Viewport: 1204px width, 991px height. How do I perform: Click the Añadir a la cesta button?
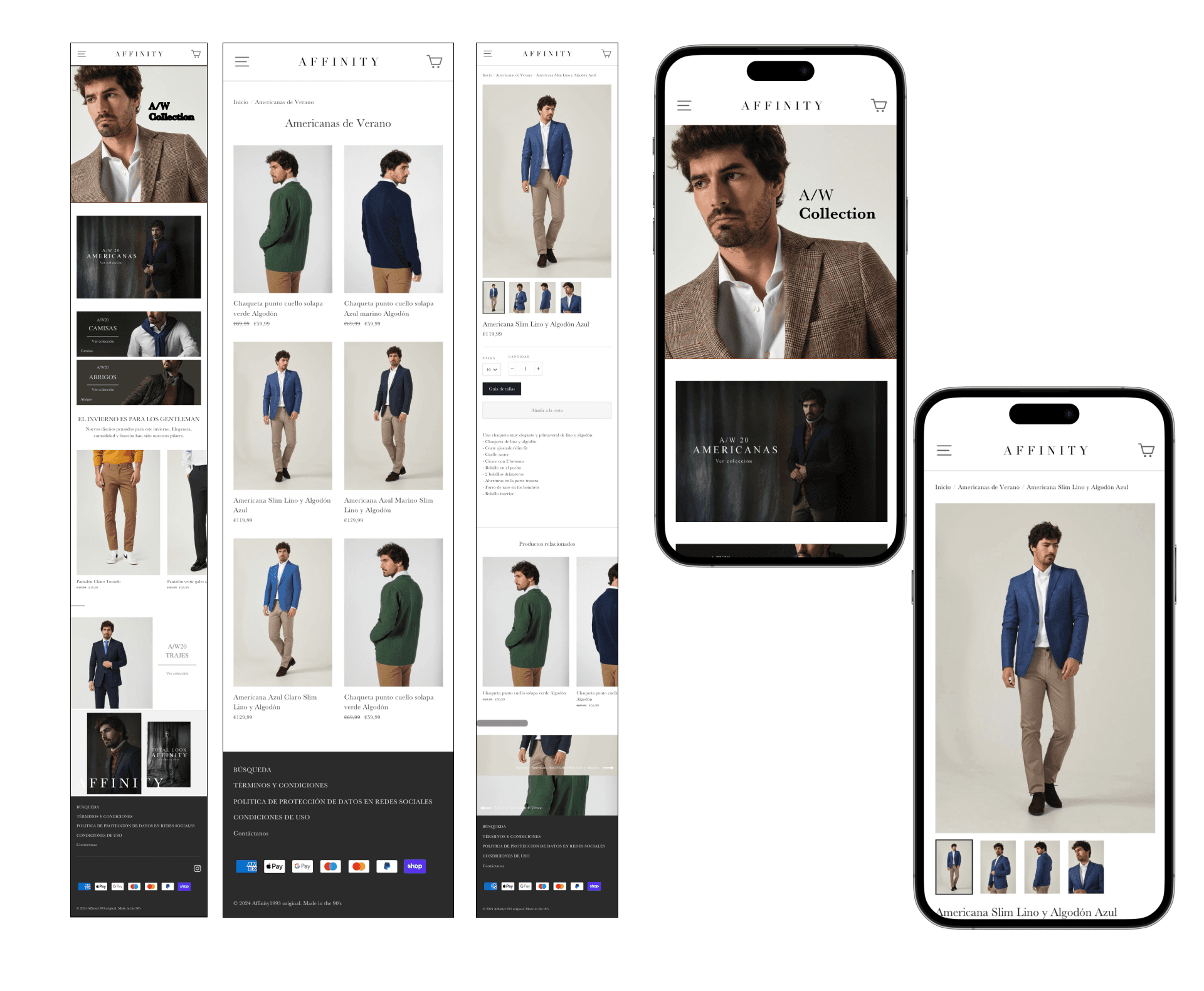[x=547, y=410]
